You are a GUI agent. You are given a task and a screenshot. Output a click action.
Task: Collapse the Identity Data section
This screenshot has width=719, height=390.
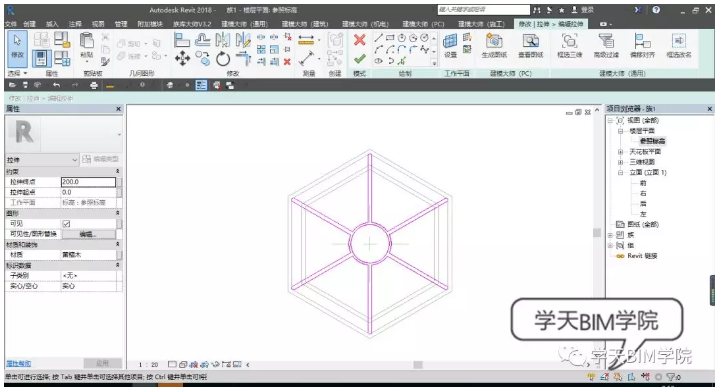click(117, 265)
